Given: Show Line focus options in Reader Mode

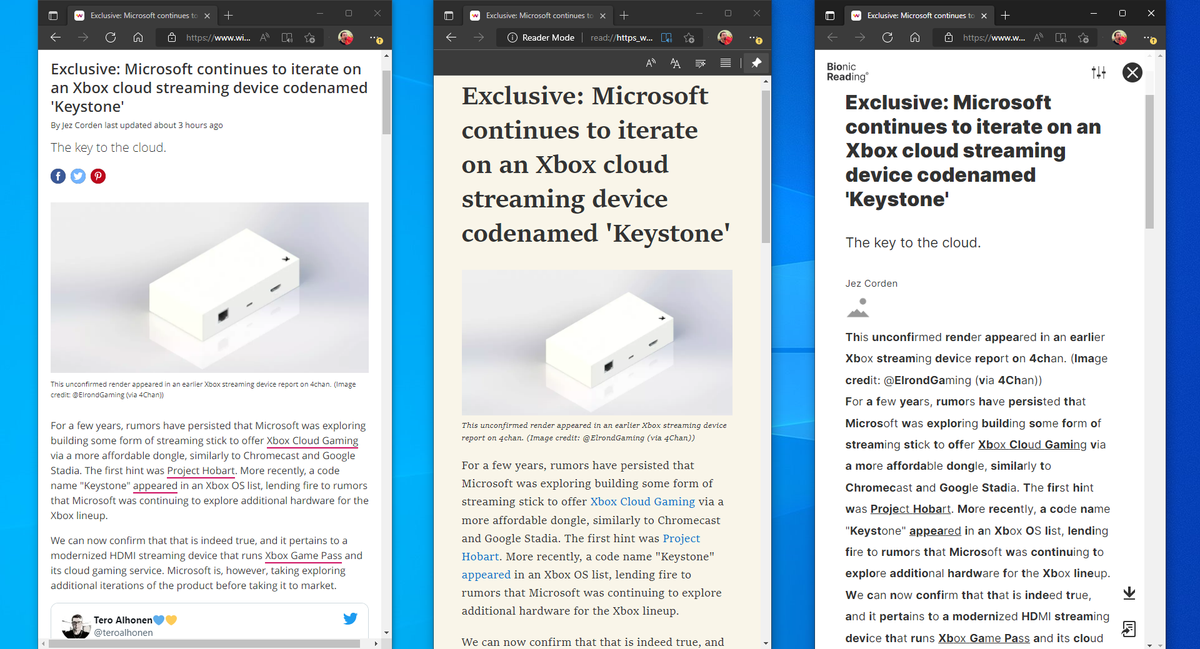Looking at the screenshot, I should [724, 62].
